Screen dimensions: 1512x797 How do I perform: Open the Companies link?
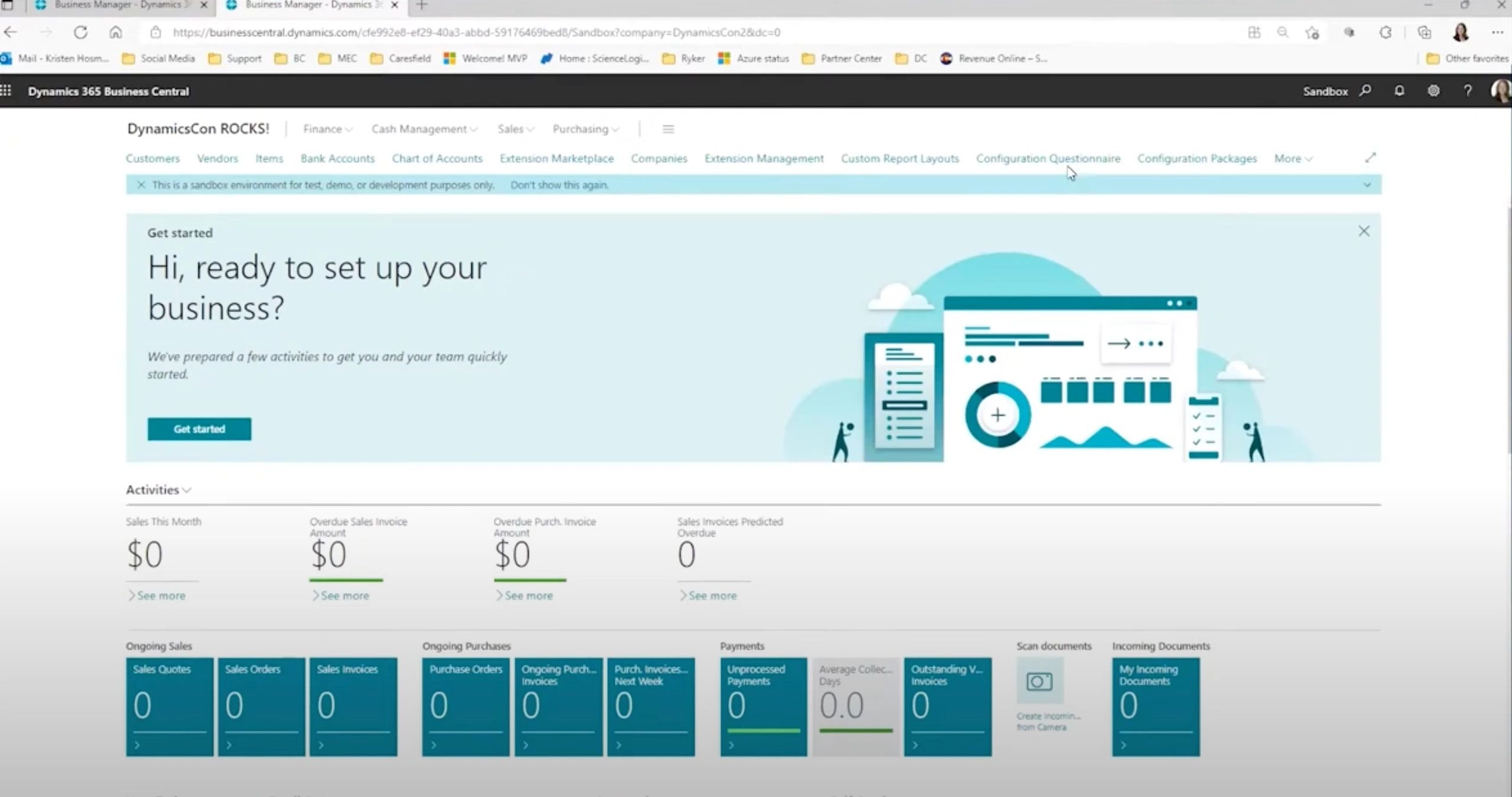point(659,158)
